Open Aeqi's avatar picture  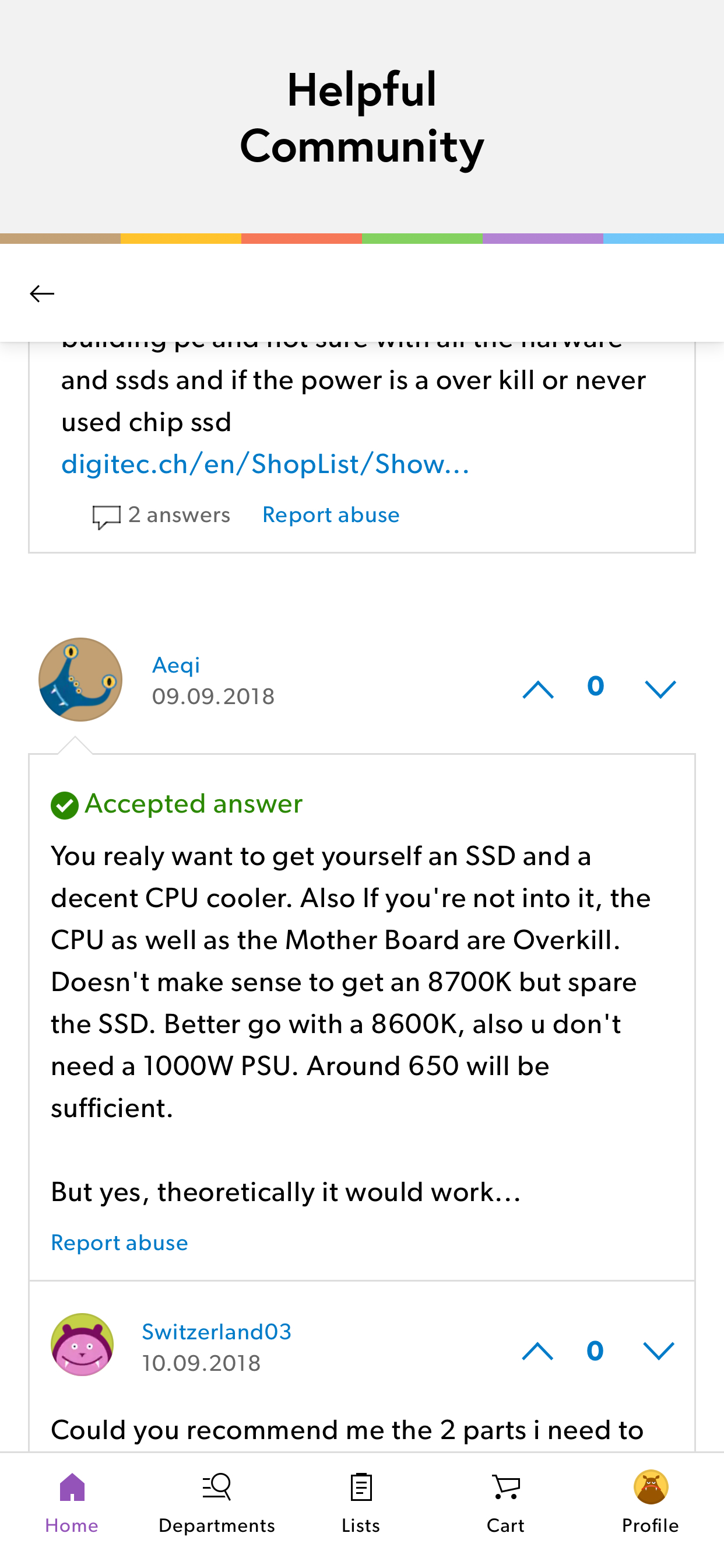pos(80,680)
